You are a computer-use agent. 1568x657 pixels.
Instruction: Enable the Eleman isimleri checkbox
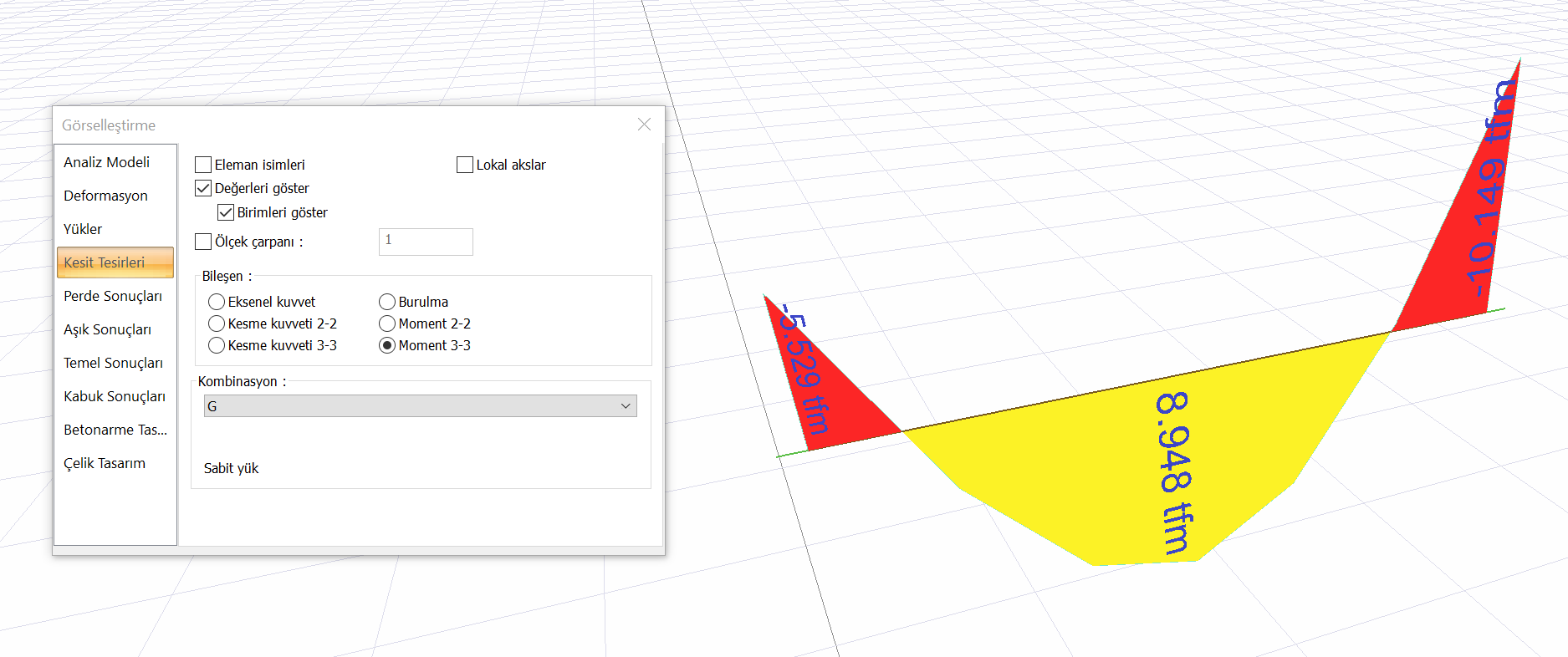point(203,165)
